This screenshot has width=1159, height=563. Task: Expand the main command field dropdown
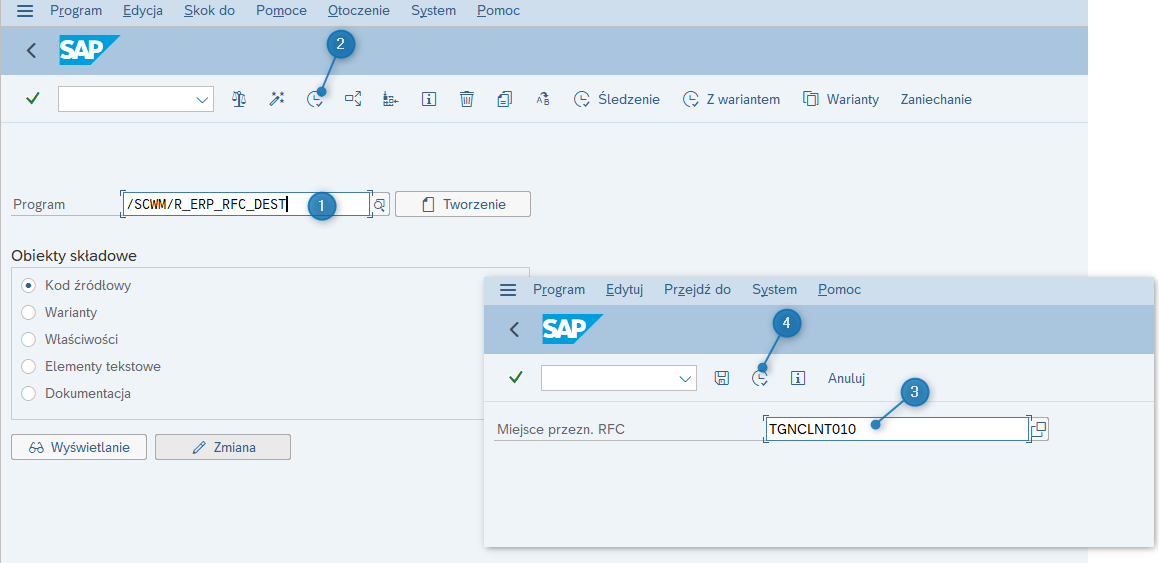[x=203, y=100]
